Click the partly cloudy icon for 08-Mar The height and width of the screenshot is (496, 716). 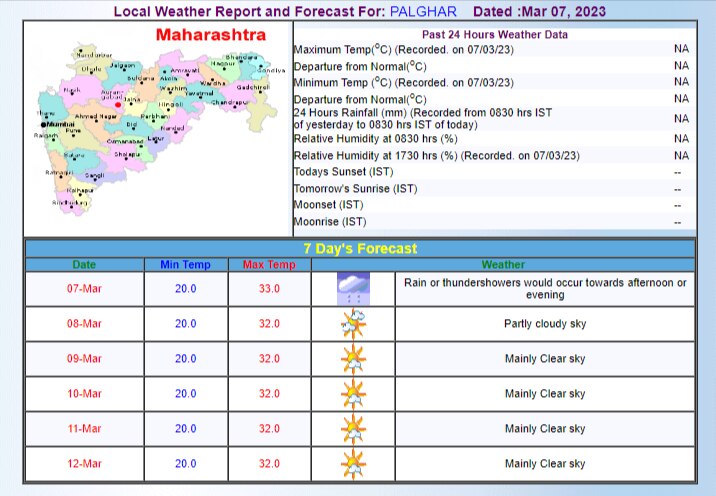(353, 324)
